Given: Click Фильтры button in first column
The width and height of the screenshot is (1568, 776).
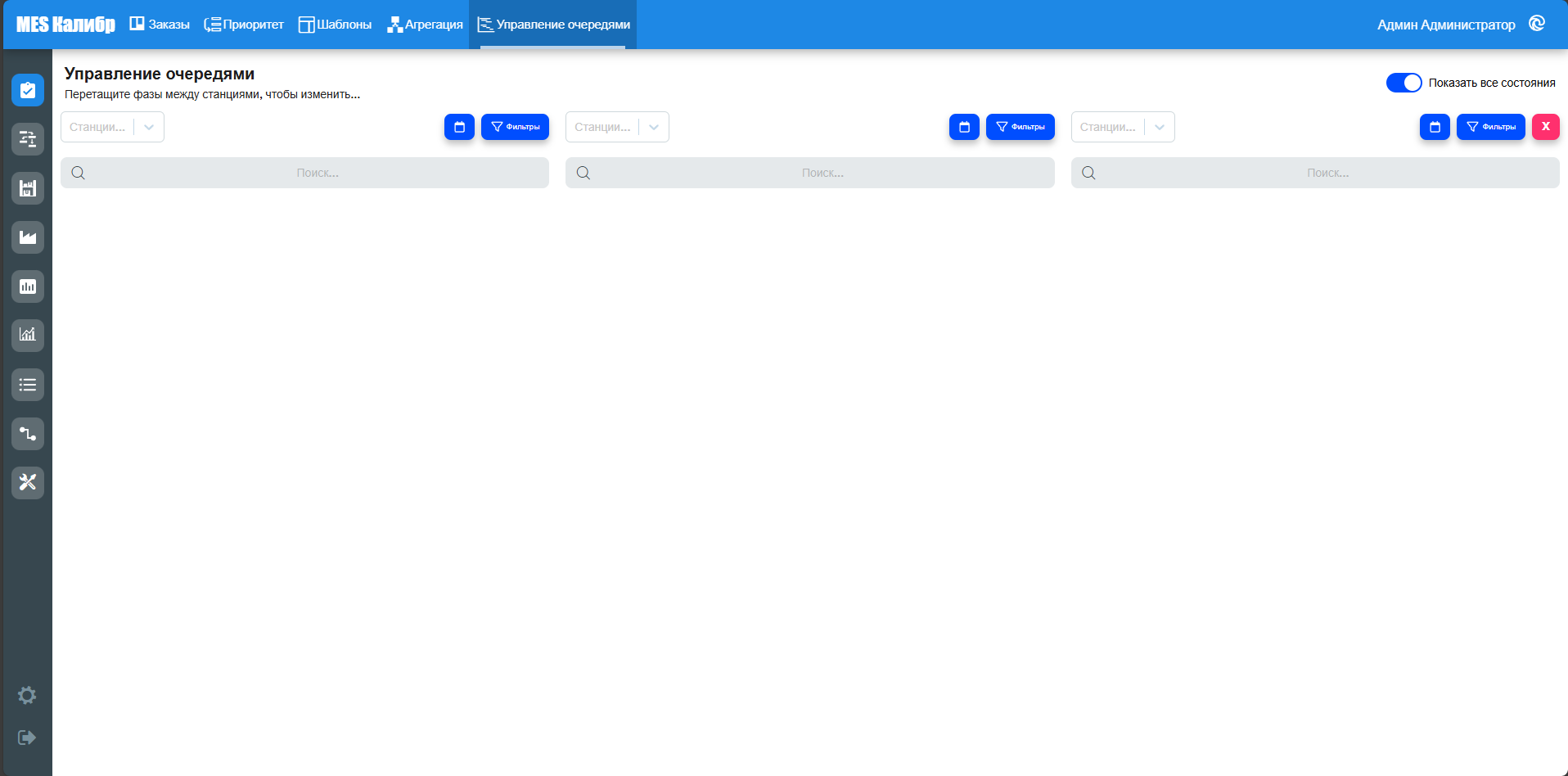Looking at the screenshot, I should [x=515, y=127].
